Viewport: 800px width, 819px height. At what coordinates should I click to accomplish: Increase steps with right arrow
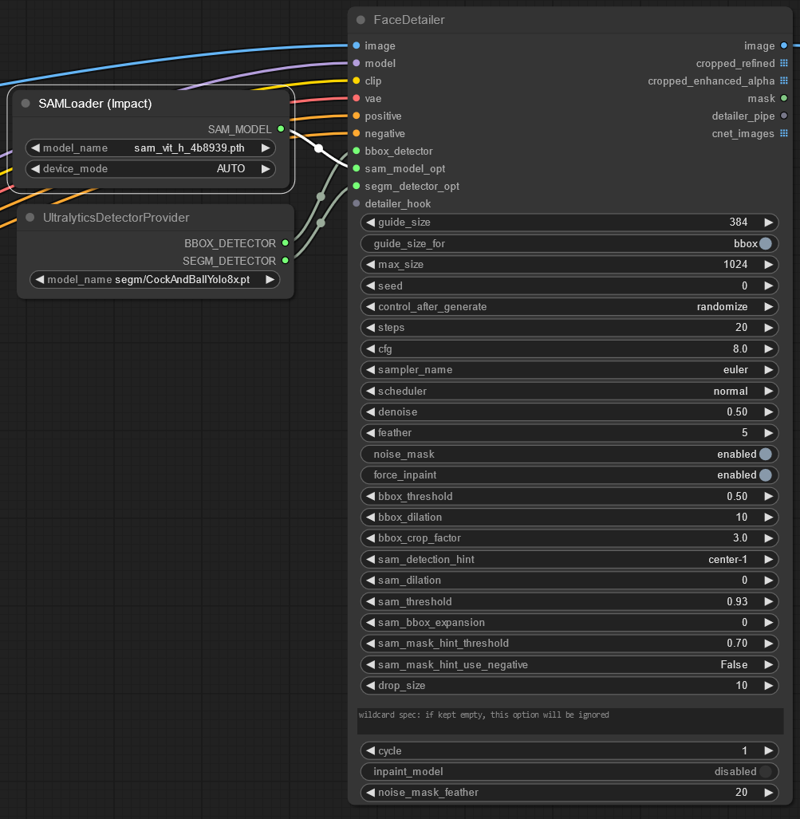[769, 327]
